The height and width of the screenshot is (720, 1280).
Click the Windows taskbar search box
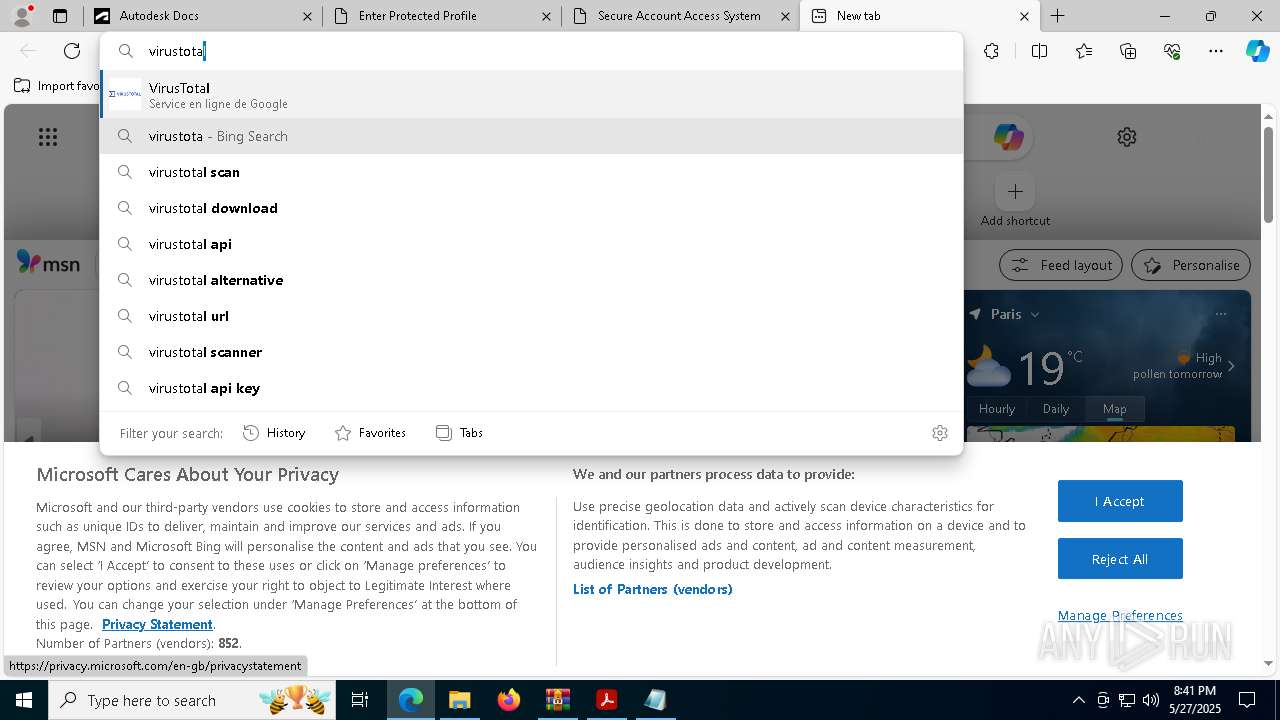pos(191,700)
